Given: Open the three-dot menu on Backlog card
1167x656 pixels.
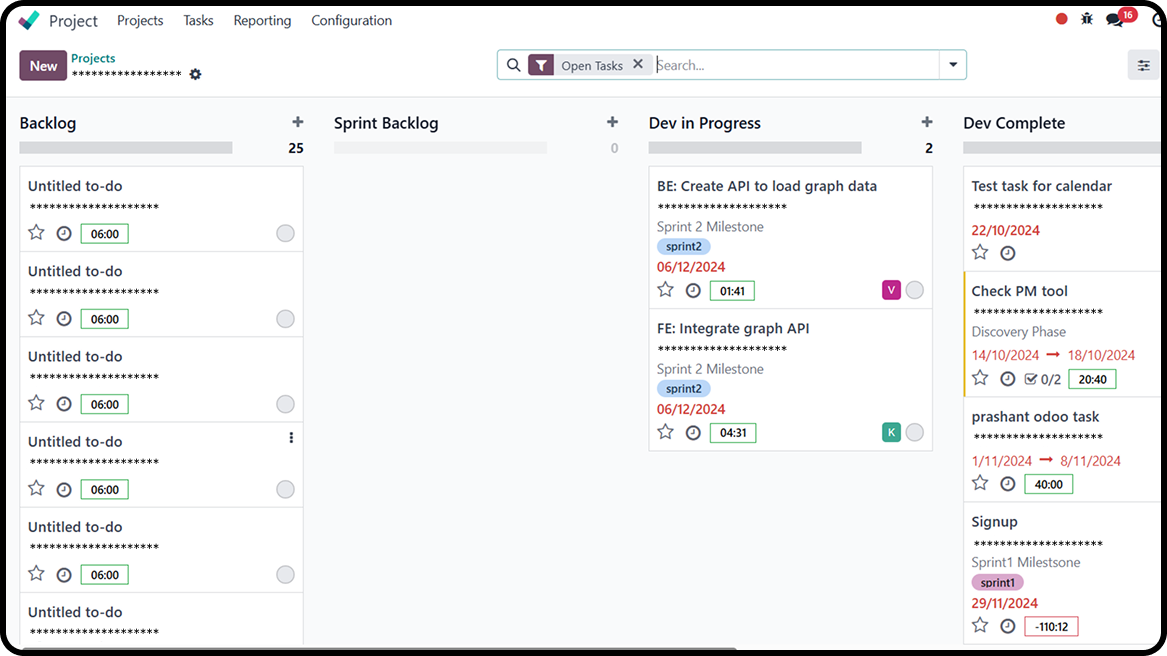Looking at the screenshot, I should point(291,438).
